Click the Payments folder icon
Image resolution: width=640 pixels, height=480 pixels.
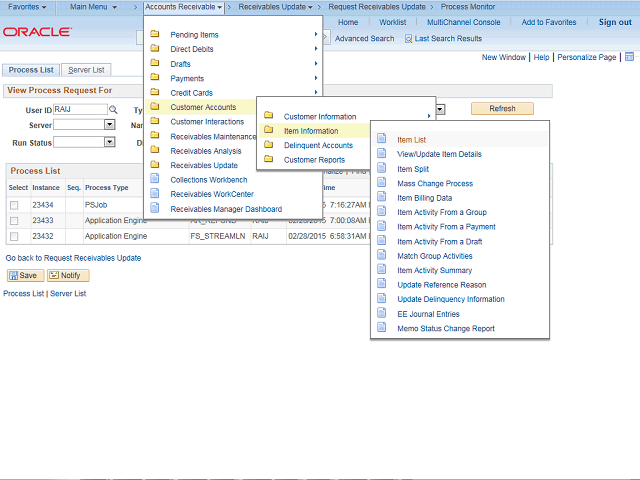(155, 77)
